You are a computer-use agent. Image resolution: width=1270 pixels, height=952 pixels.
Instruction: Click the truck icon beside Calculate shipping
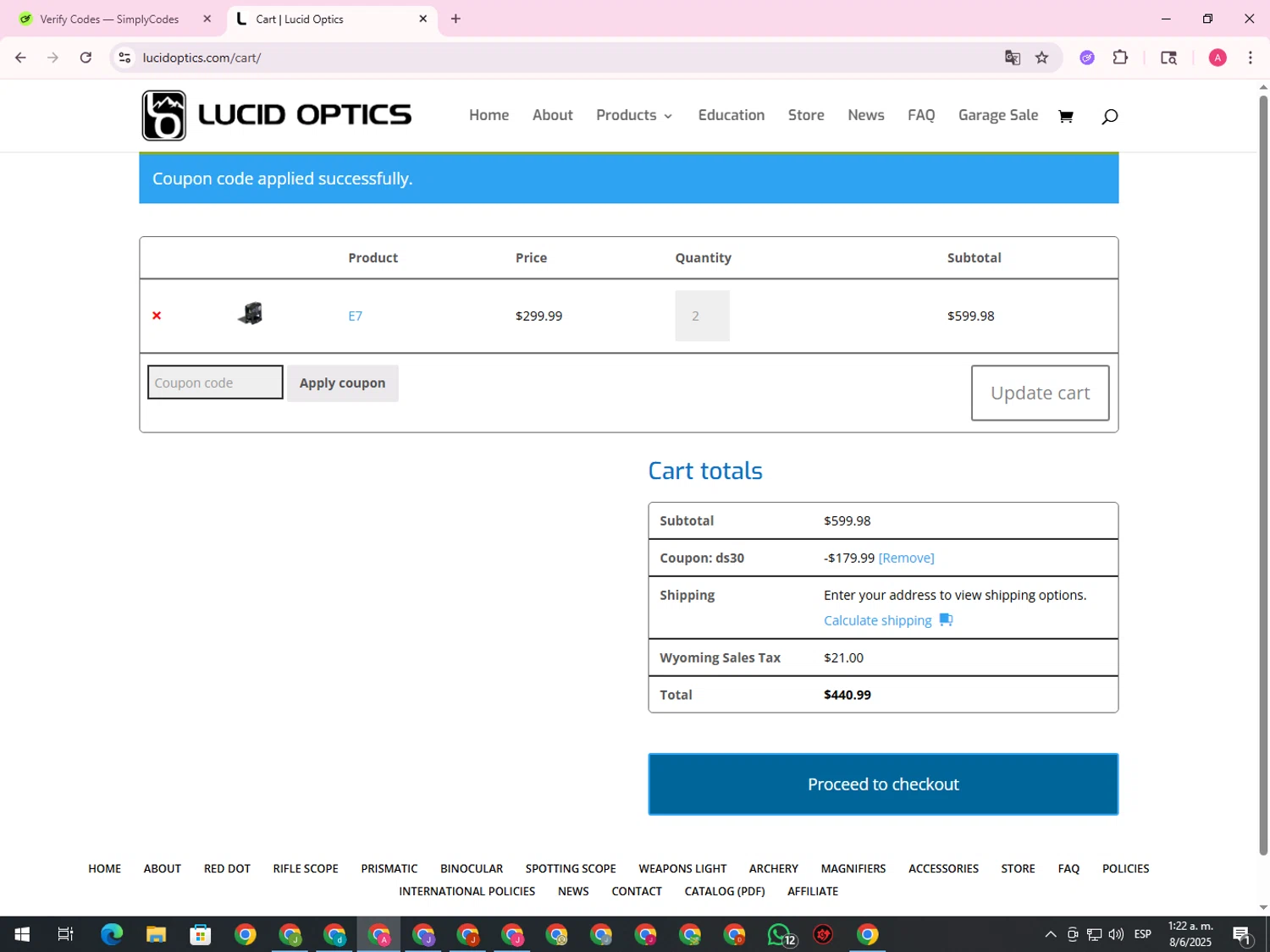pyautogui.click(x=946, y=619)
